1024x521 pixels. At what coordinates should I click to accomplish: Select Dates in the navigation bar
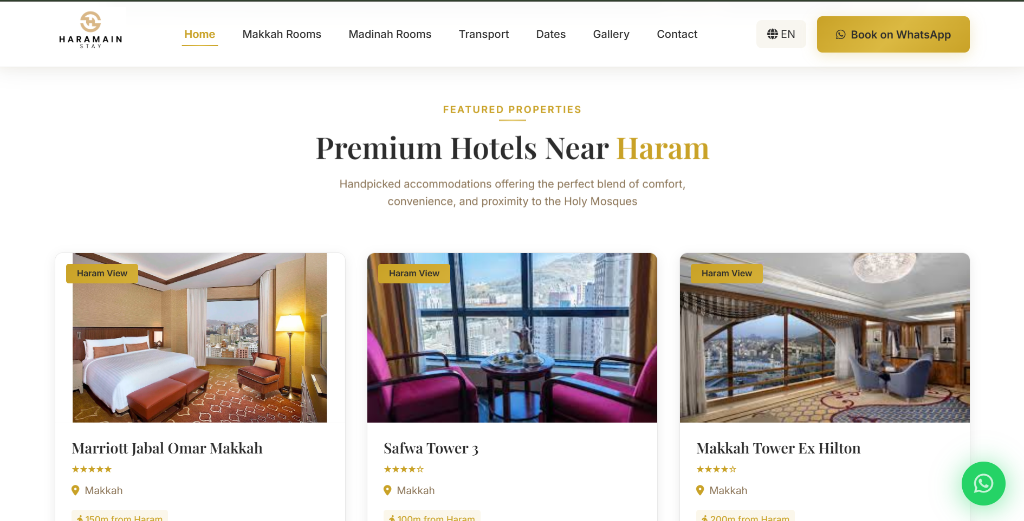[x=551, y=34]
